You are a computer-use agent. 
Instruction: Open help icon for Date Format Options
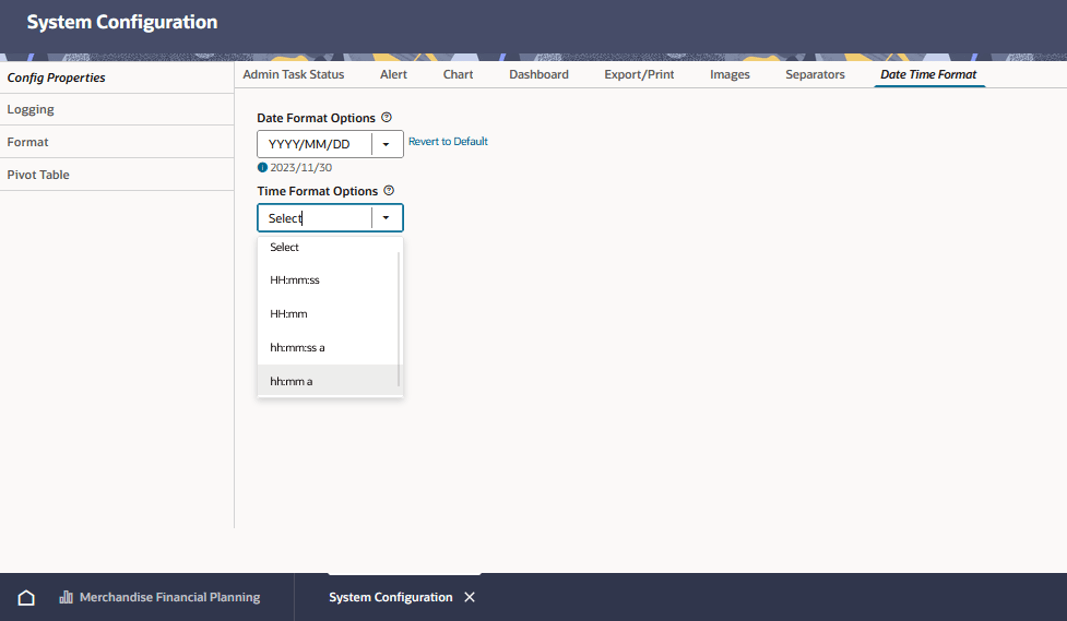click(x=387, y=117)
